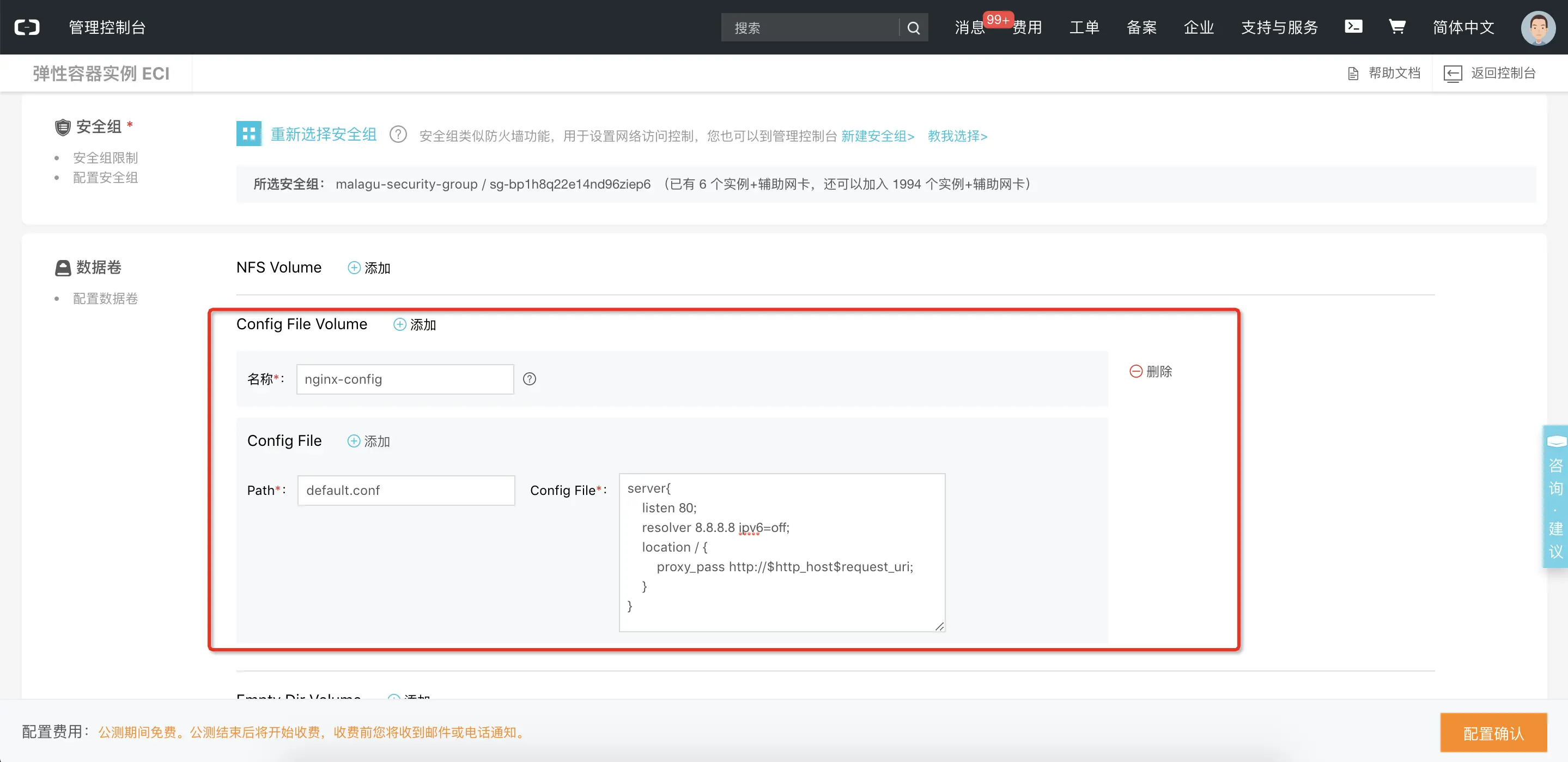Click the user avatar icon

pyautogui.click(x=1537, y=27)
